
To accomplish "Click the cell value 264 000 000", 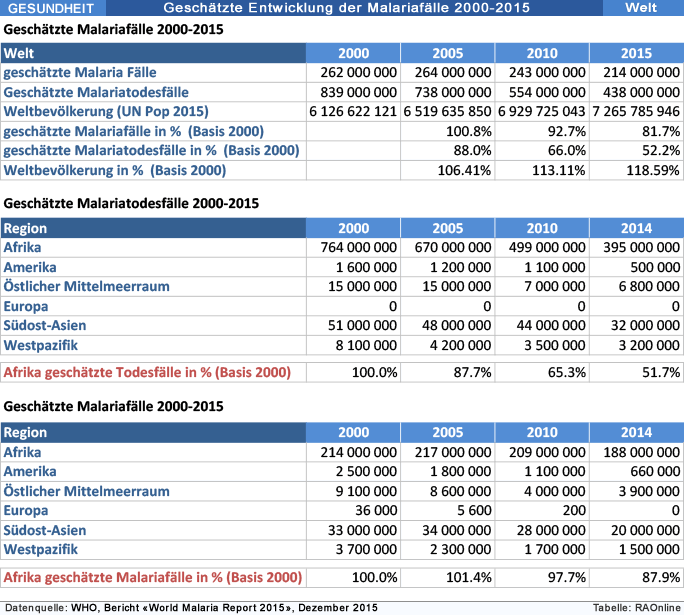I will [x=453, y=72].
